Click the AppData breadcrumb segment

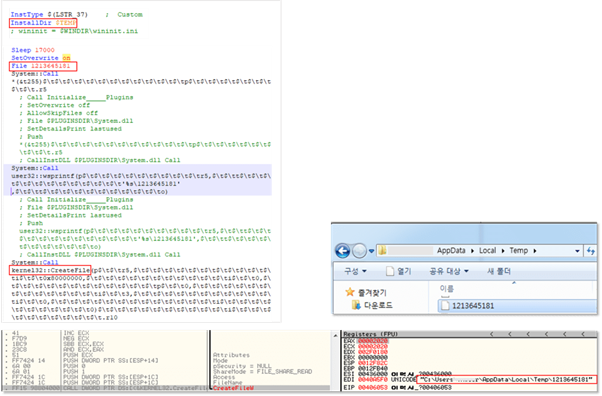pyautogui.click(x=451, y=251)
